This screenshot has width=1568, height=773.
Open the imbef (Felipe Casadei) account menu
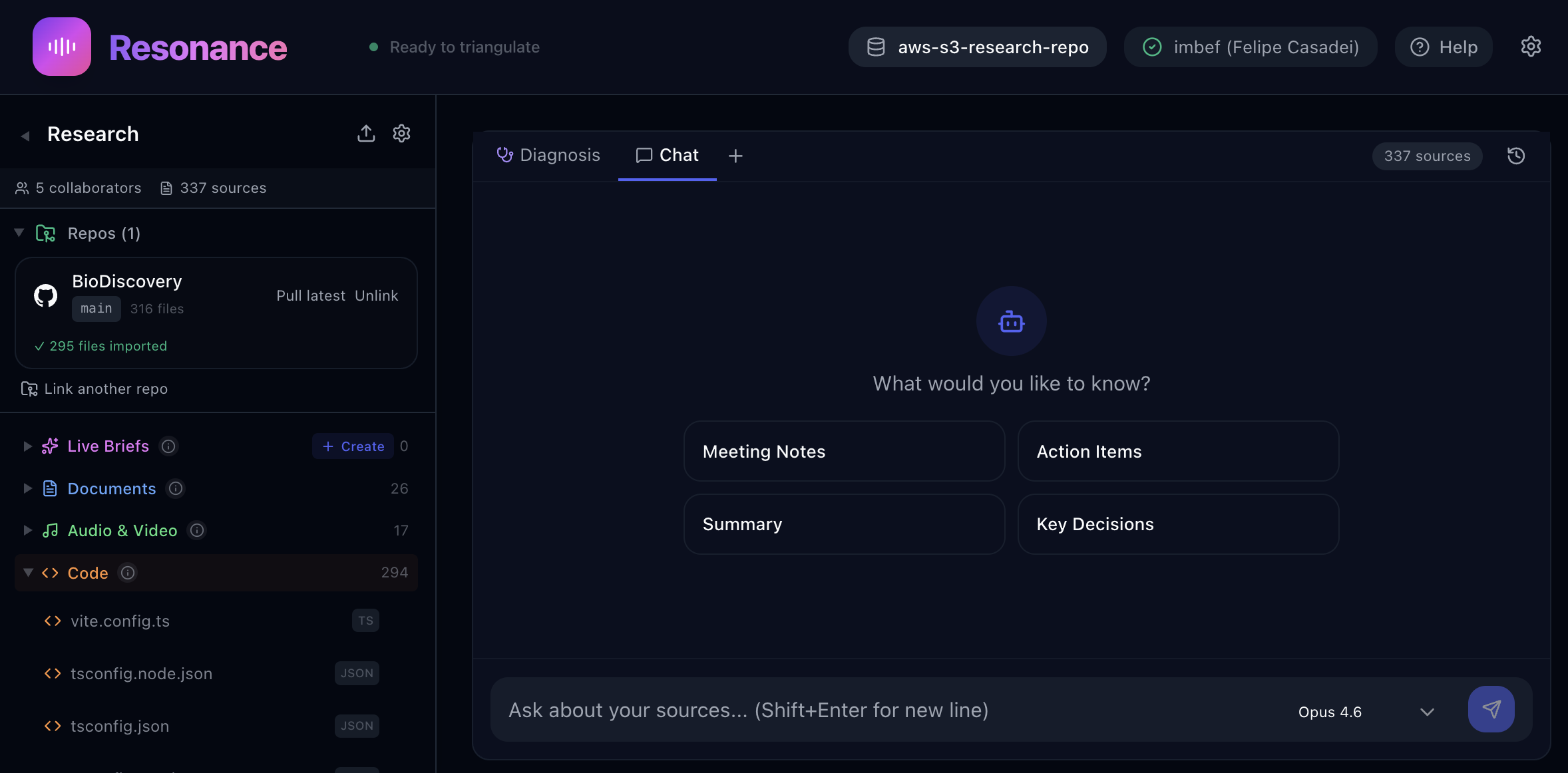1250,47
